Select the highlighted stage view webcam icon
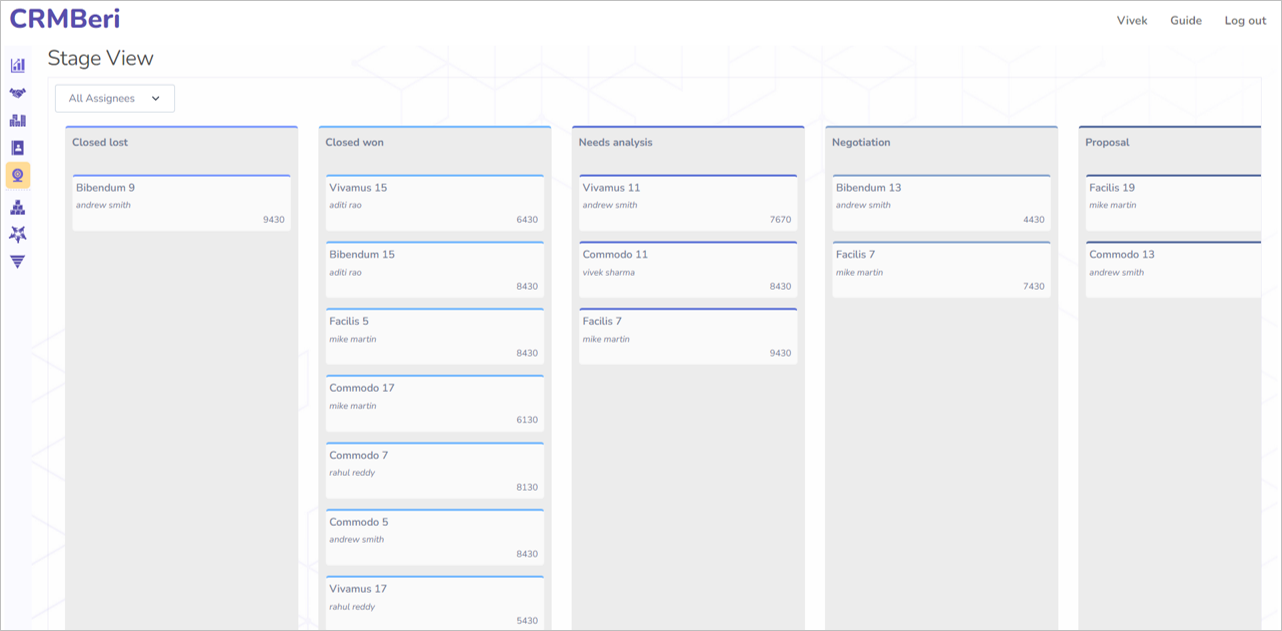 [18, 176]
